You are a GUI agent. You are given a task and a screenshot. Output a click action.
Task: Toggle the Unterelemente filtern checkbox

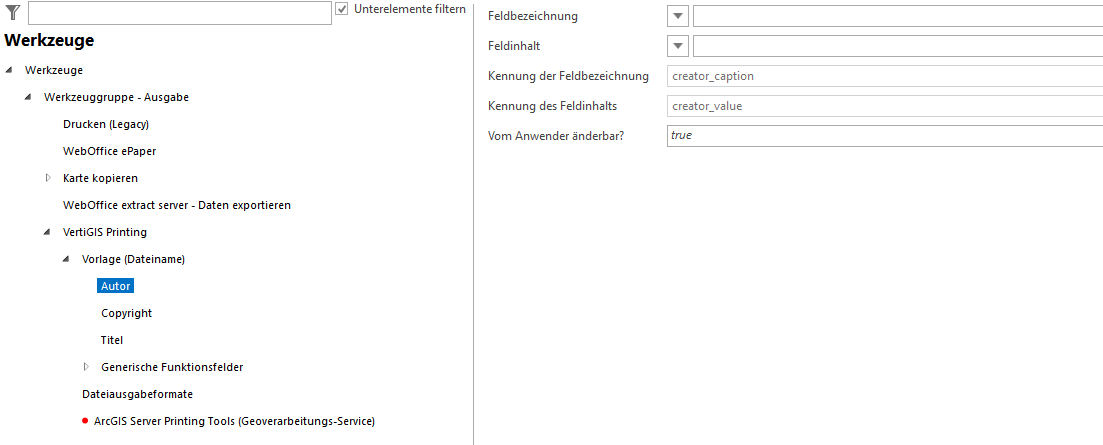coord(342,9)
